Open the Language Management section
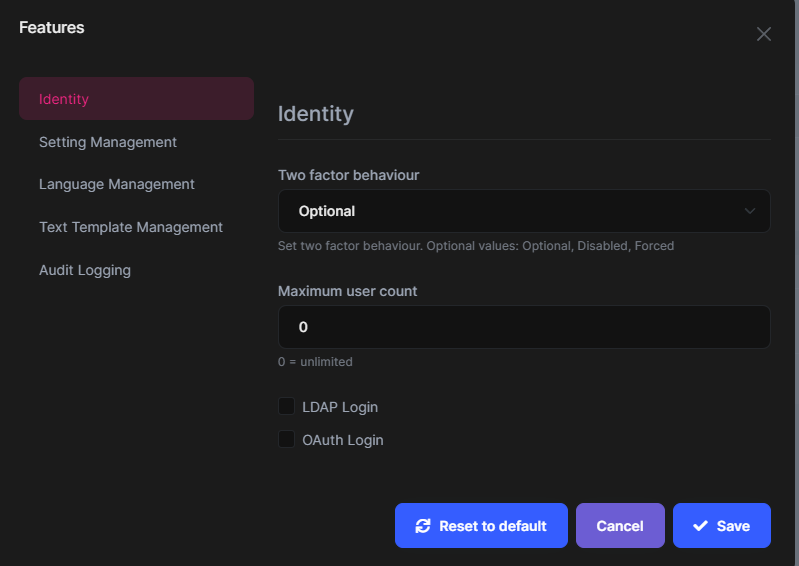799x566 pixels. [x=117, y=184]
